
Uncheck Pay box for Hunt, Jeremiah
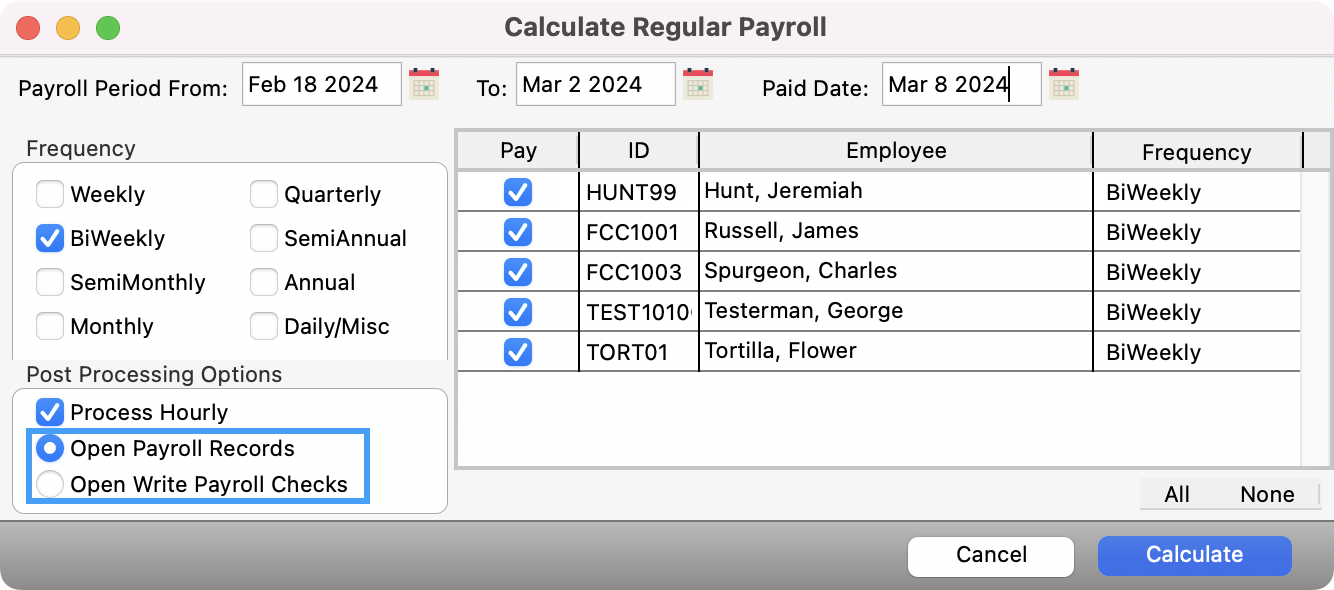click(518, 192)
